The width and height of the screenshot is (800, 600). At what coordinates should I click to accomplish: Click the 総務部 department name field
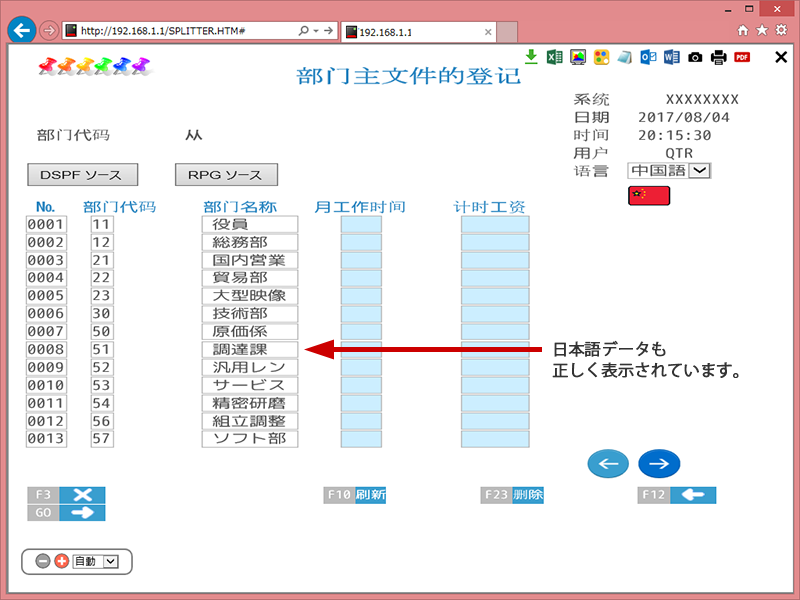(250, 242)
